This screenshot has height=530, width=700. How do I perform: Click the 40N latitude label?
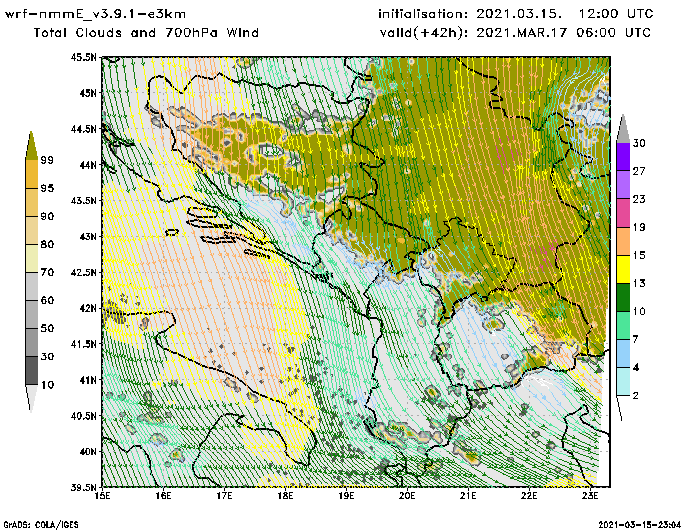[x=88, y=451]
